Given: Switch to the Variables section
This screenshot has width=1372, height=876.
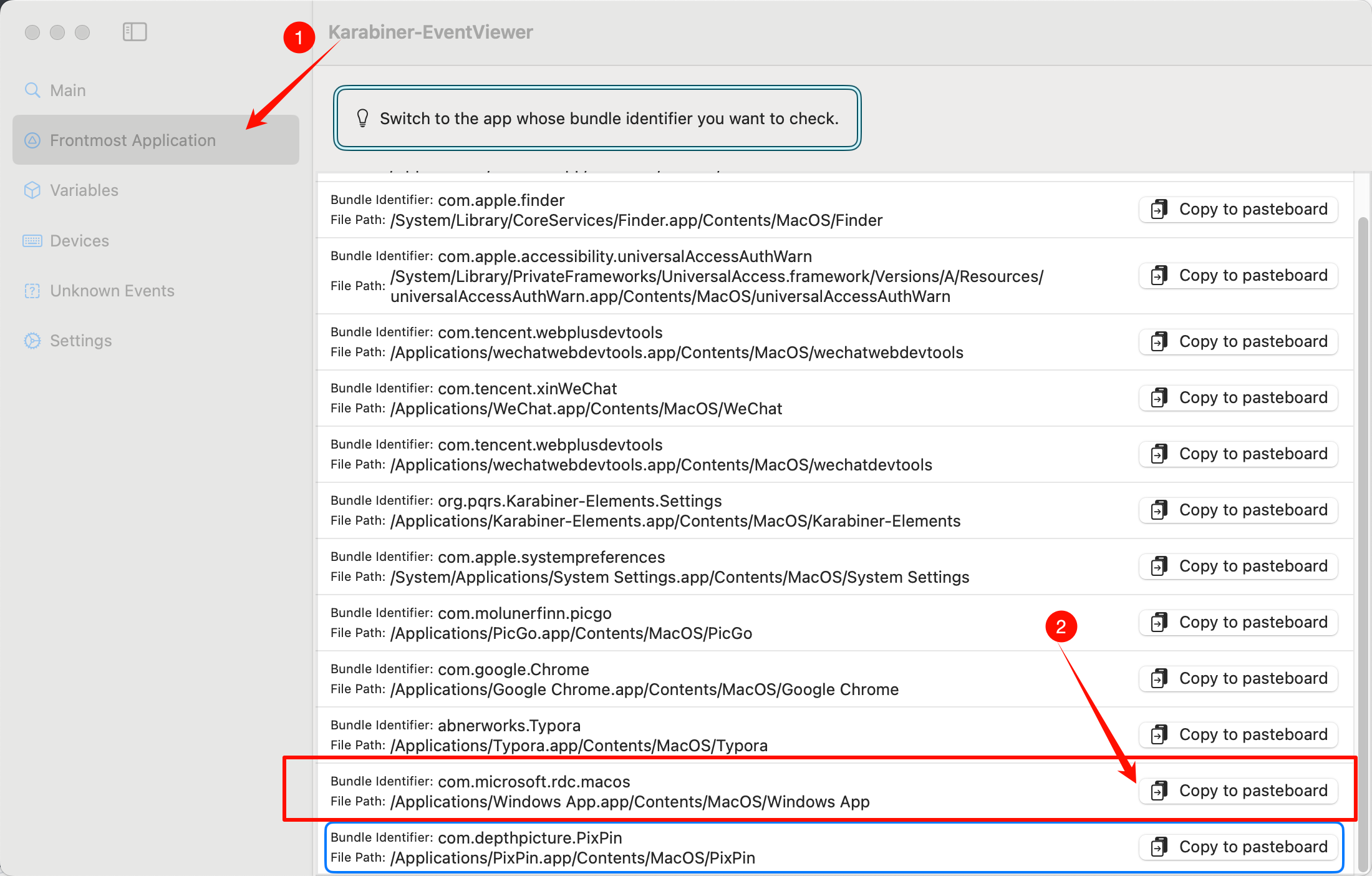Looking at the screenshot, I should pyautogui.click(x=84, y=190).
